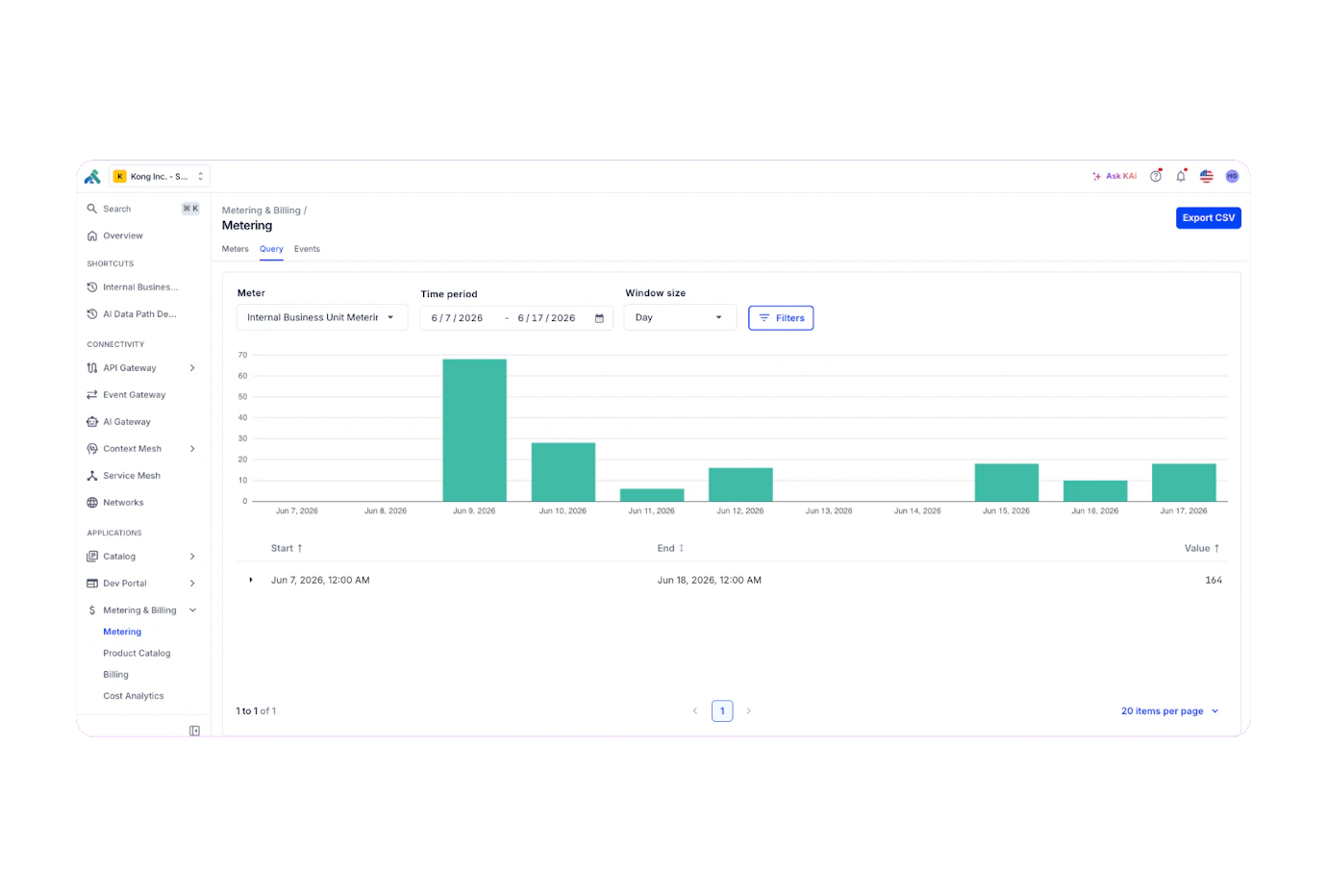Open the Window size Day dropdown
This screenshot has height=896, width=1327.
click(680, 317)
